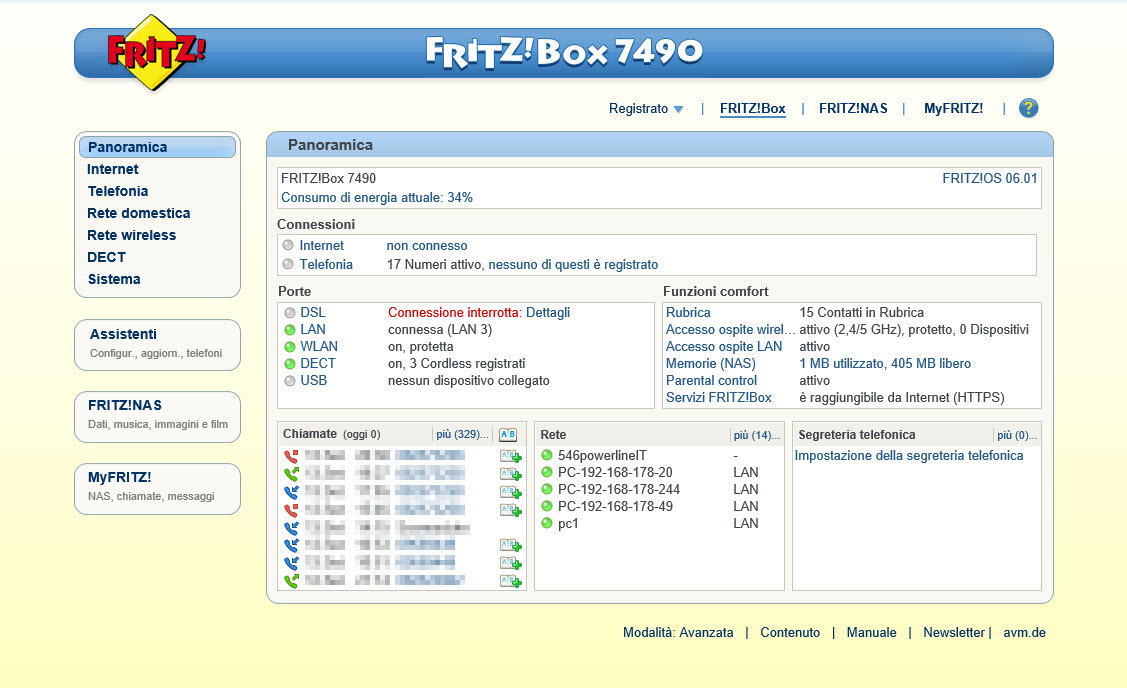Click the green LED next to 546powerlineIT

click(x=547, y=455)
